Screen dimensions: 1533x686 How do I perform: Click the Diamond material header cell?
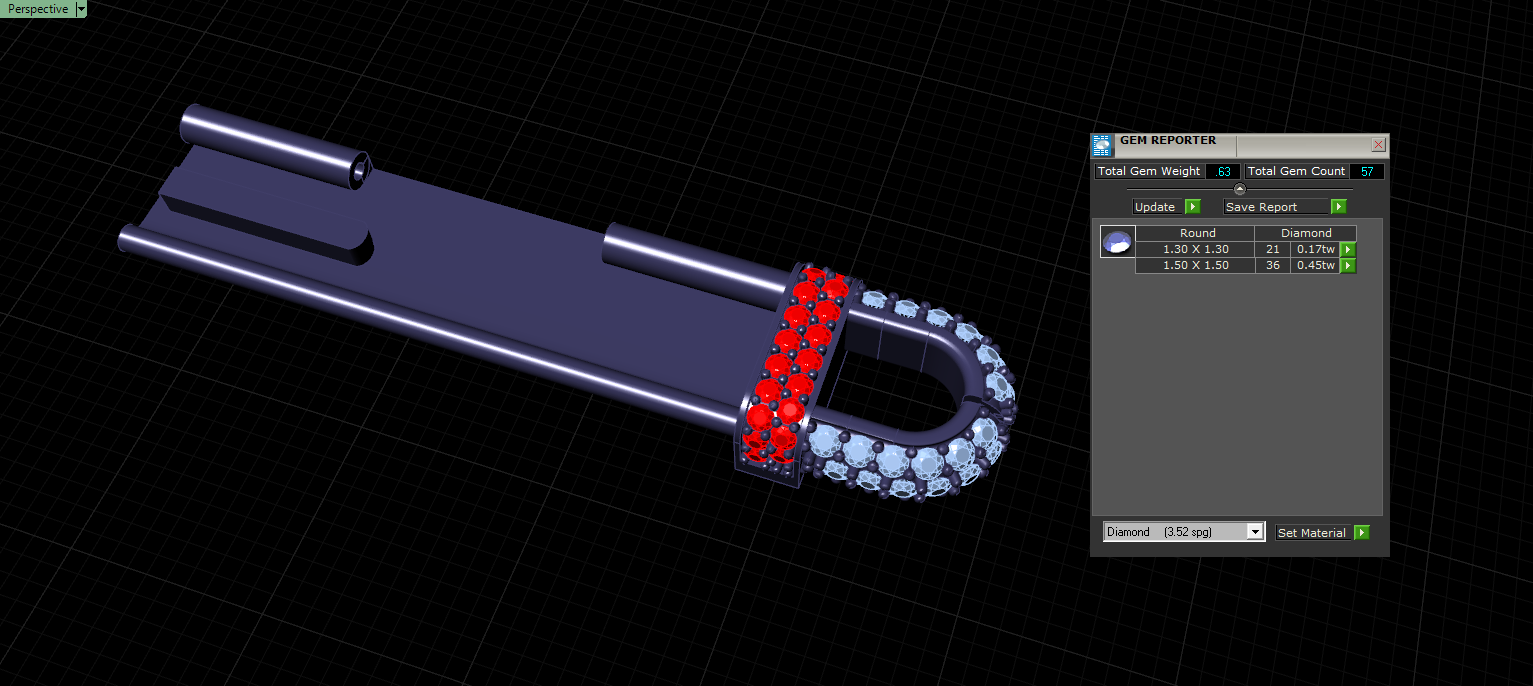click(1307, 233)
